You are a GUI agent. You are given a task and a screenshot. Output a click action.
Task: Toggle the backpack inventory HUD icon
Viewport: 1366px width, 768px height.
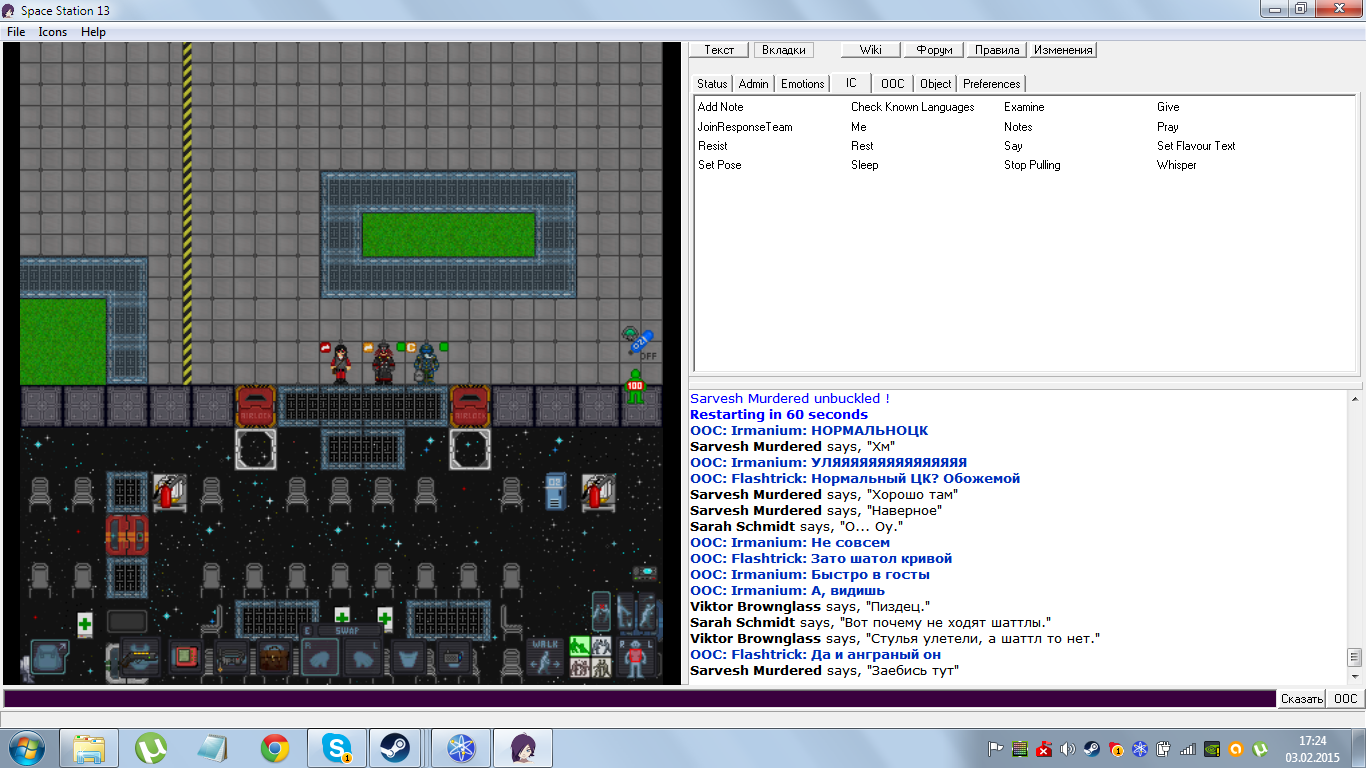point(49,657)
